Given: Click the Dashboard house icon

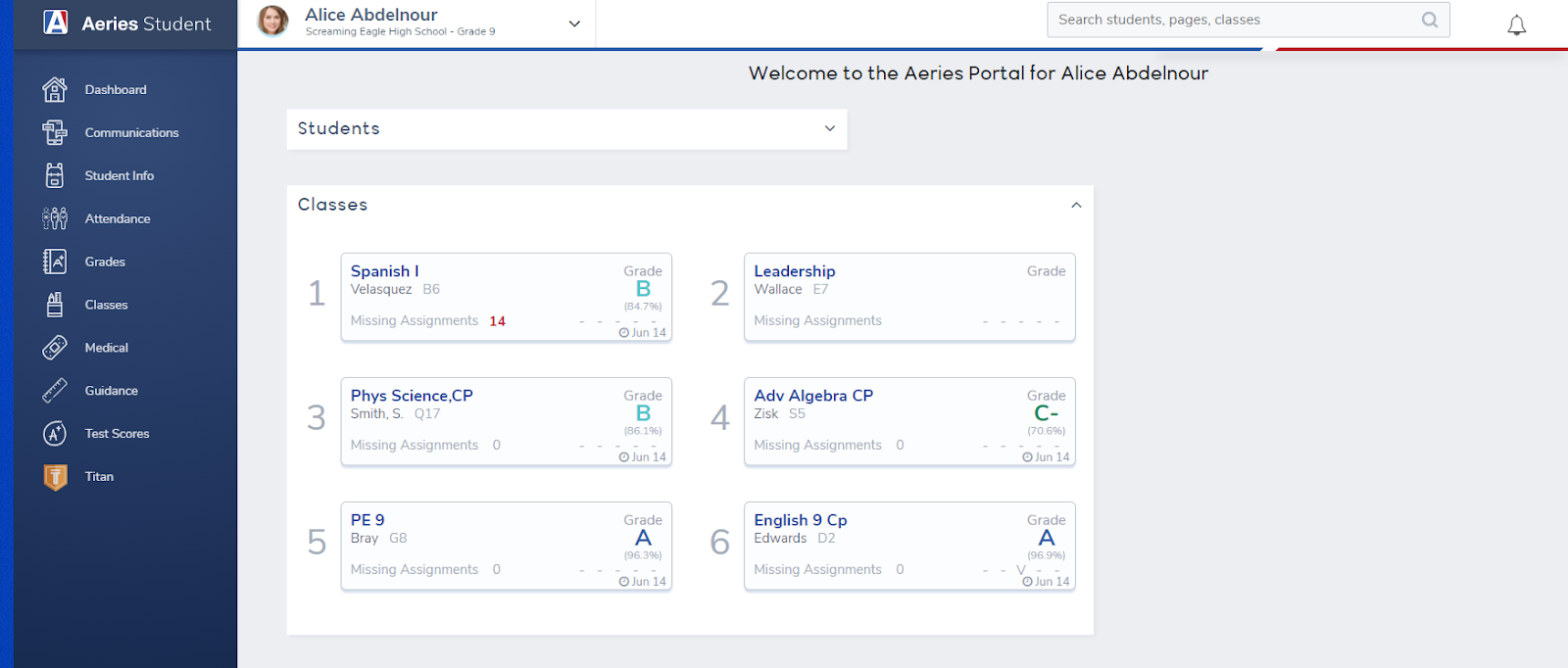Looking at the screenshot, I should [x=55, y=89].
